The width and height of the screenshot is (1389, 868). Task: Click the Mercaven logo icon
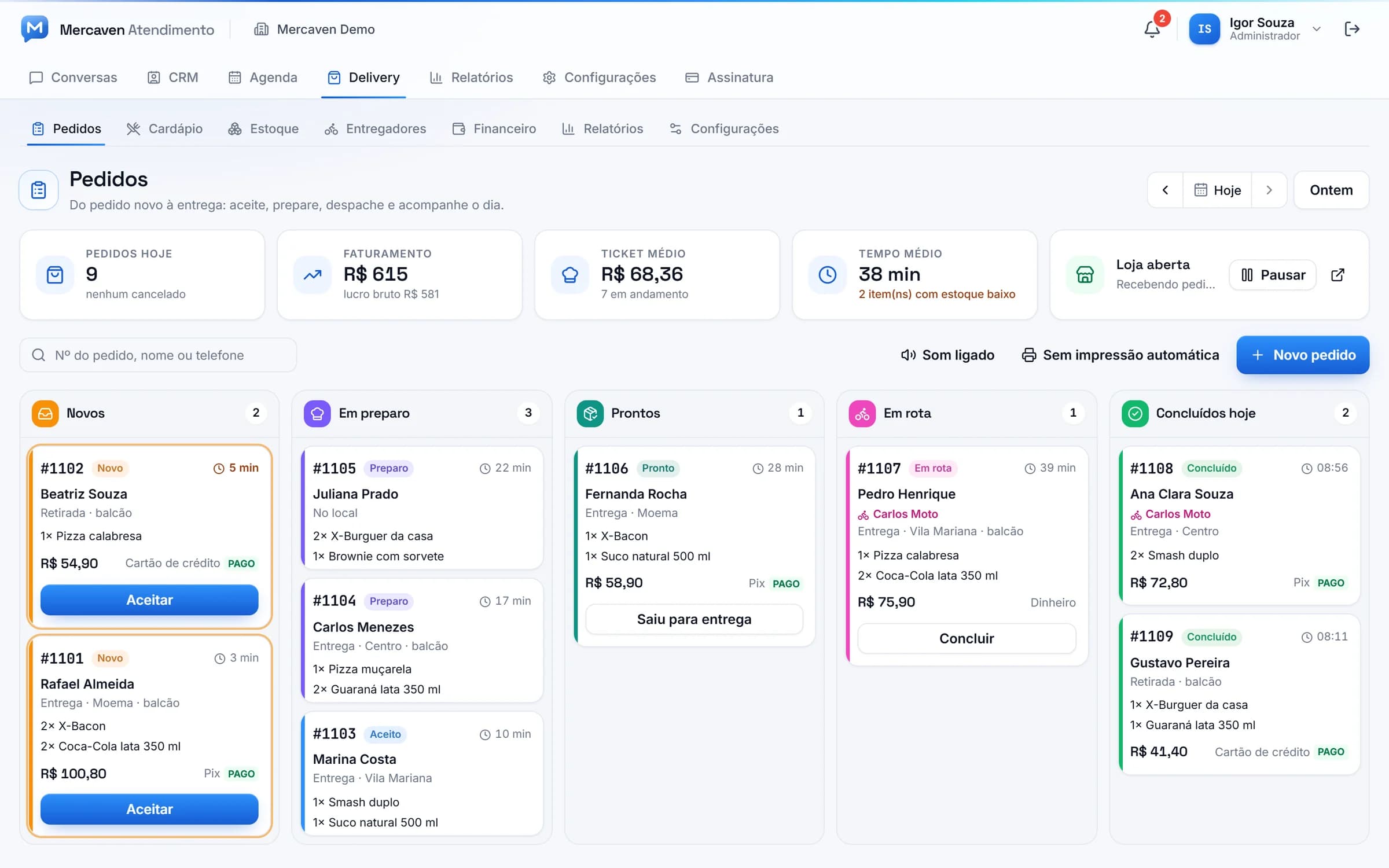point(35,28)
